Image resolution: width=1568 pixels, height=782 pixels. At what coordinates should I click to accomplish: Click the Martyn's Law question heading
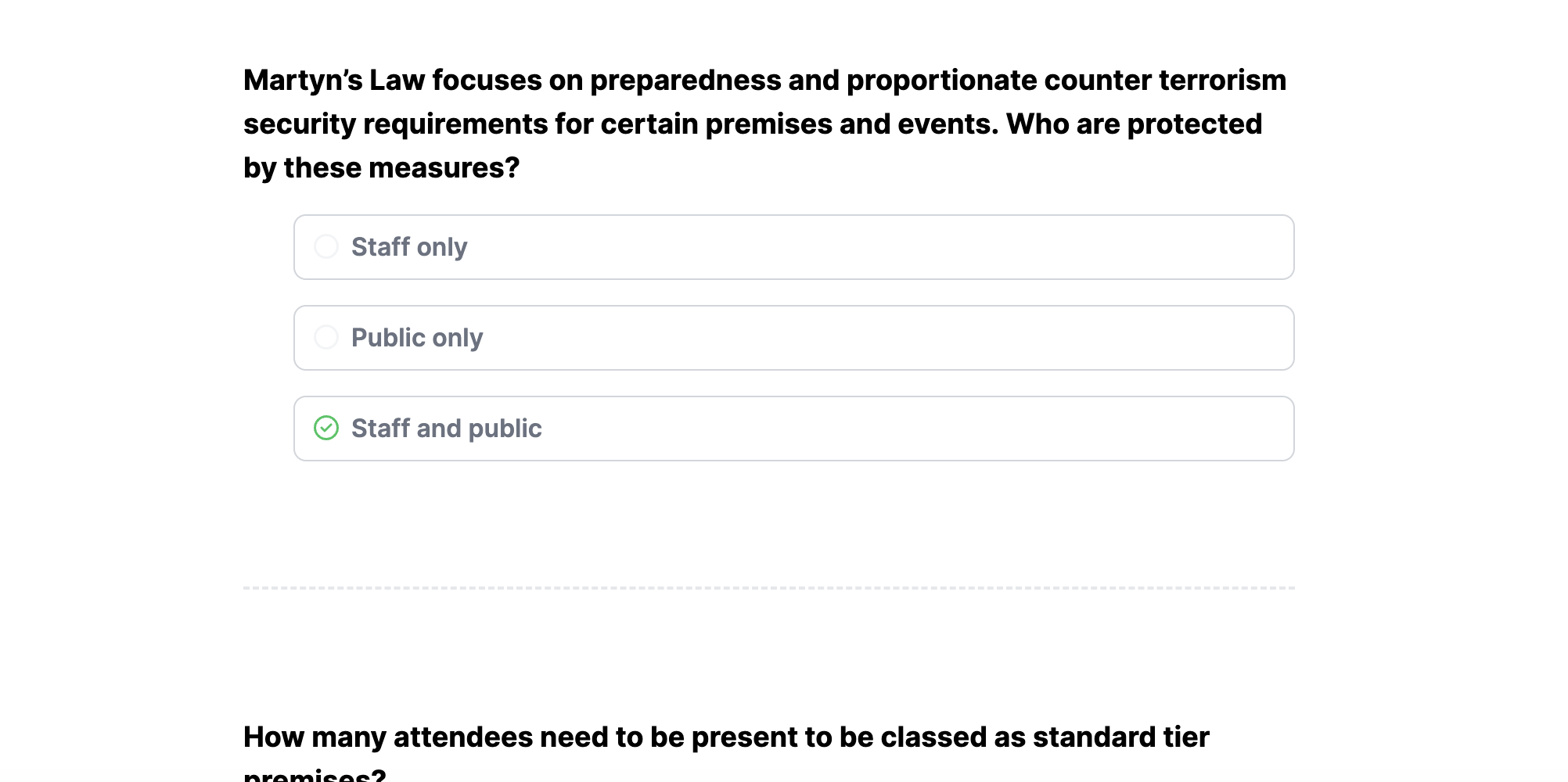764,124
